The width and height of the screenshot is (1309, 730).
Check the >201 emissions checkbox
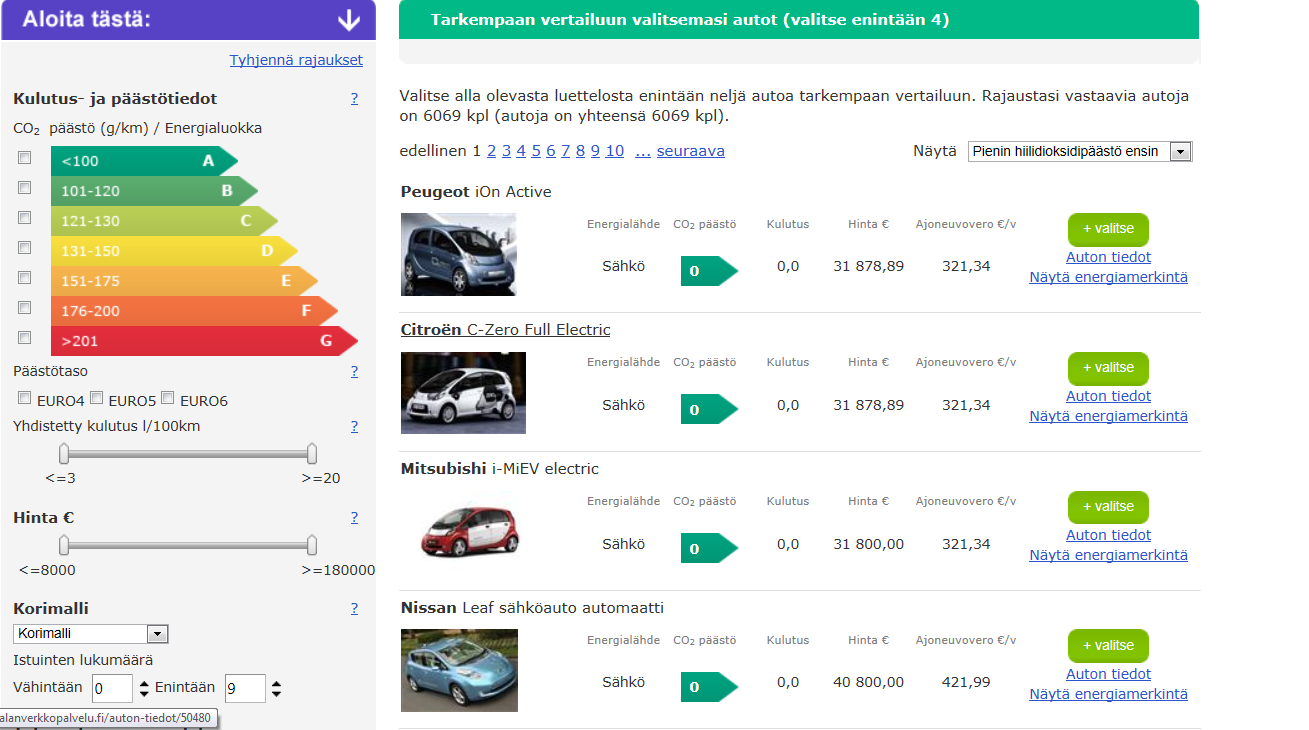[x=25, y=337]
